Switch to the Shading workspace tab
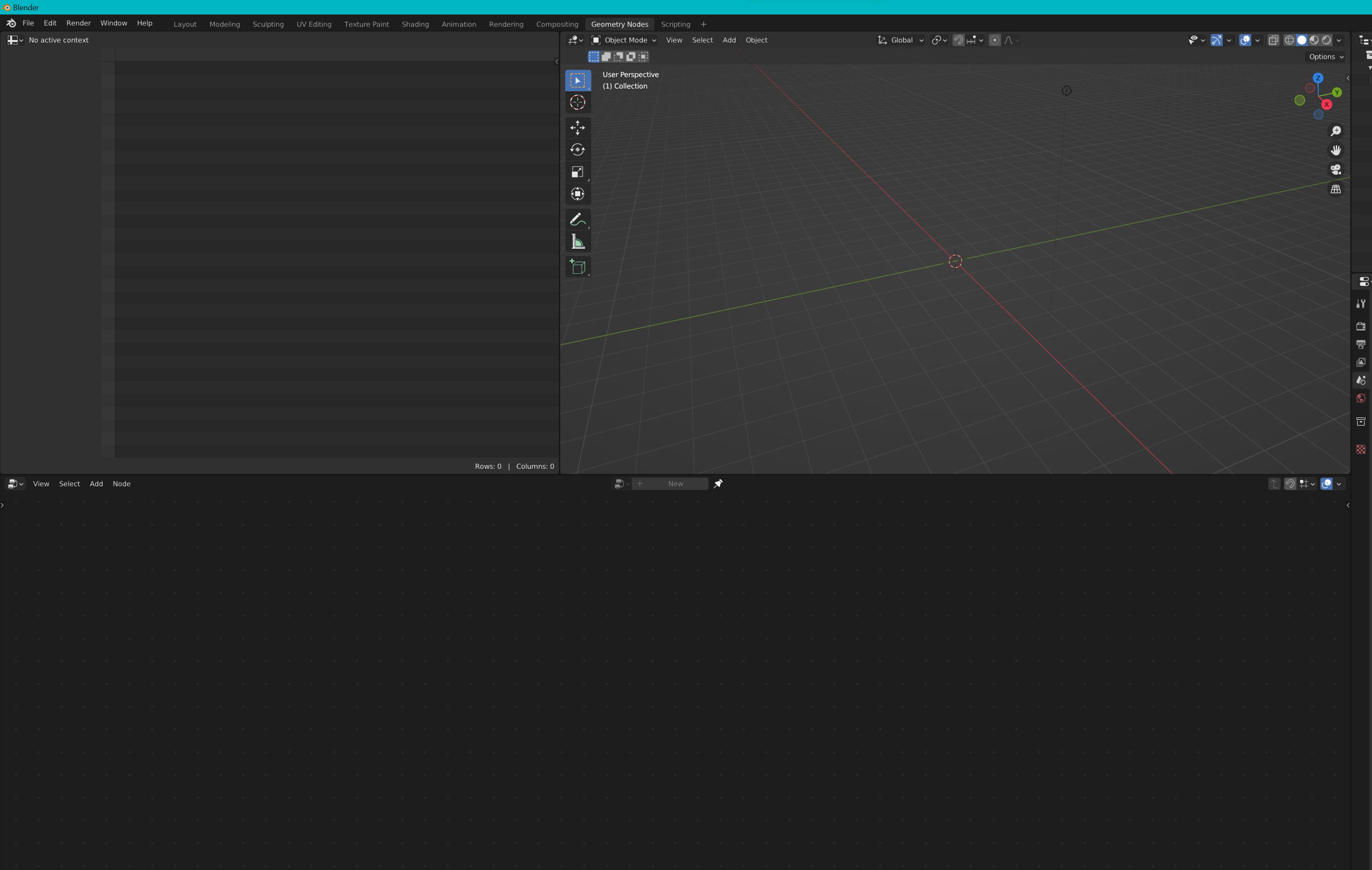Screen dimensions: 1372x870 coord(415,24)
